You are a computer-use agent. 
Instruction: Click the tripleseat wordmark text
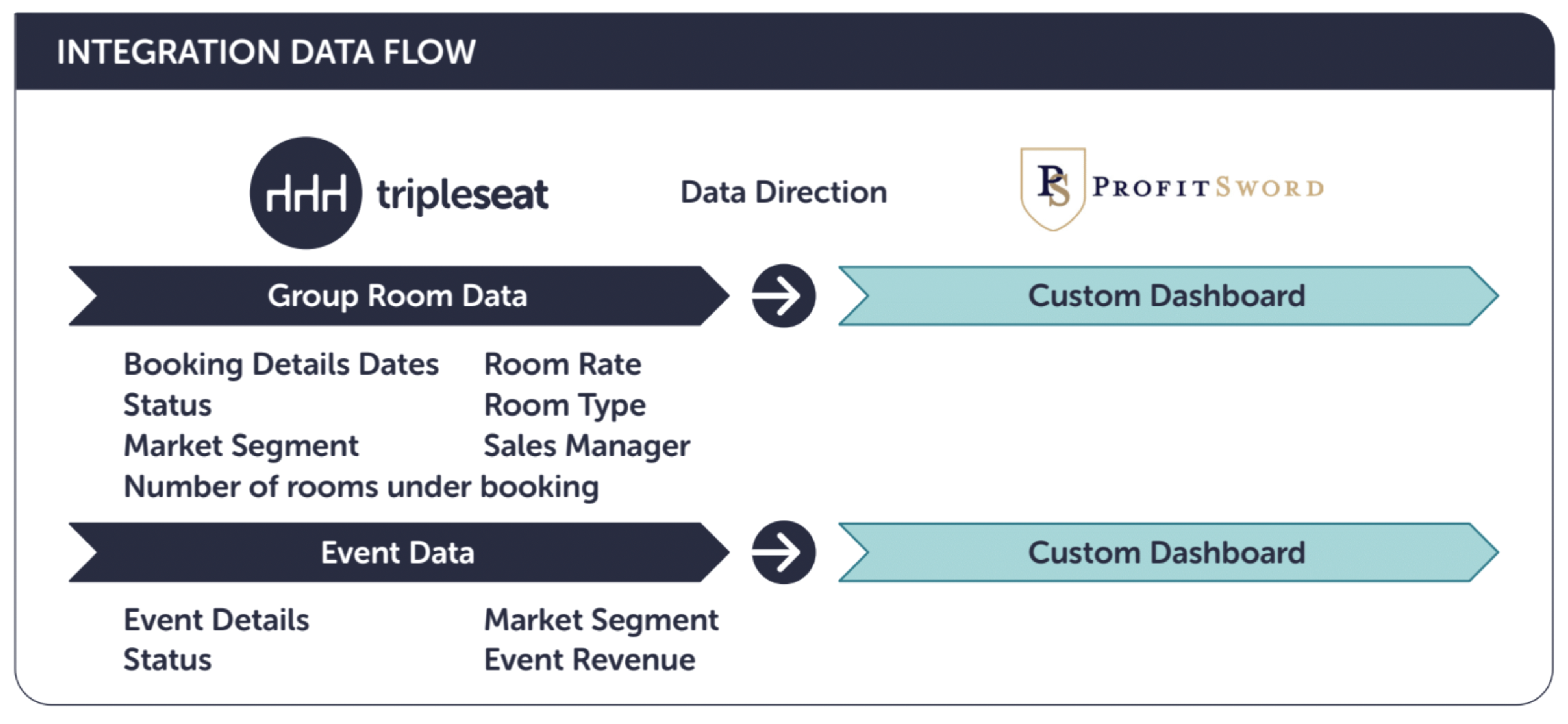tap(462, 195)
